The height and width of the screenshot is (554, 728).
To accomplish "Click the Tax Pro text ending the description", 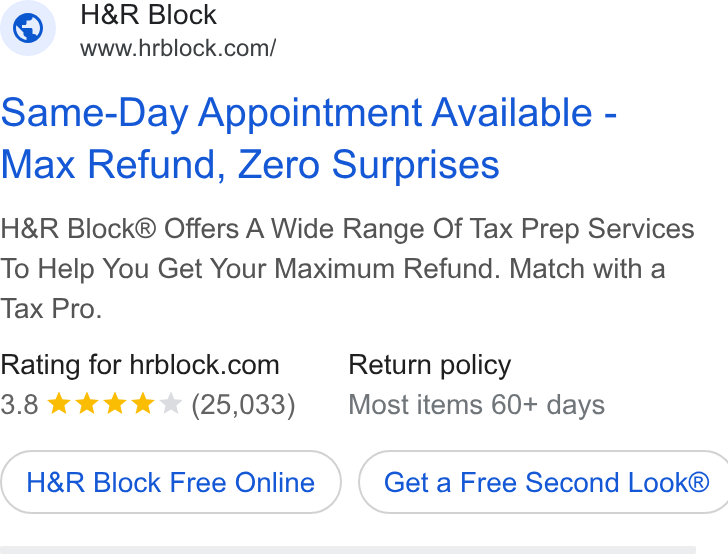I will click(51, 309).
